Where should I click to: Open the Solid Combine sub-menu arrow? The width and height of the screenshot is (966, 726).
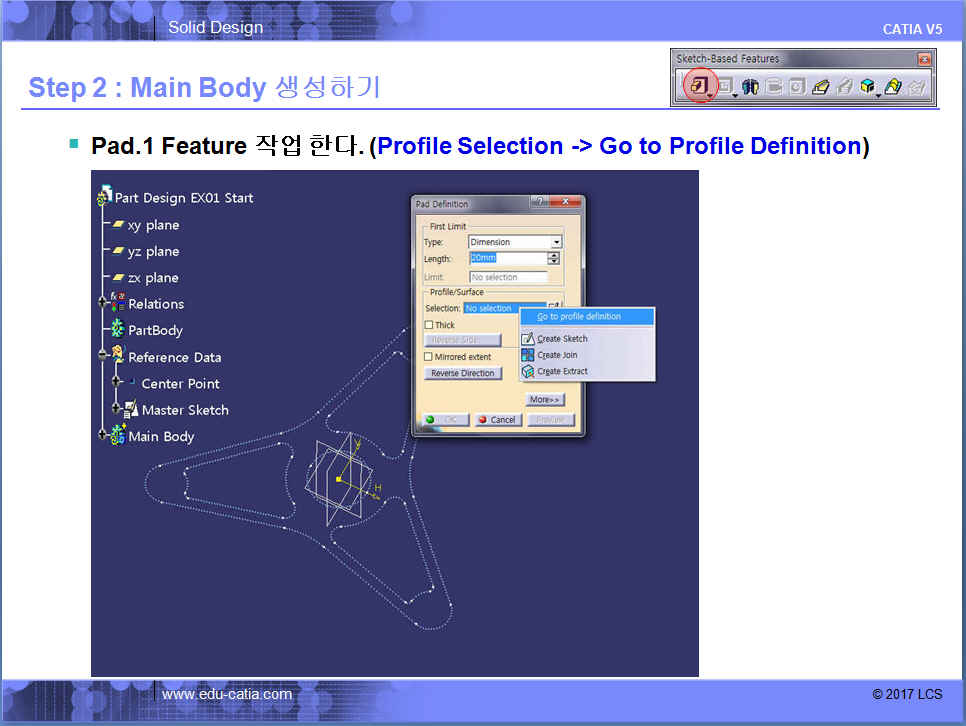(878, 96)
